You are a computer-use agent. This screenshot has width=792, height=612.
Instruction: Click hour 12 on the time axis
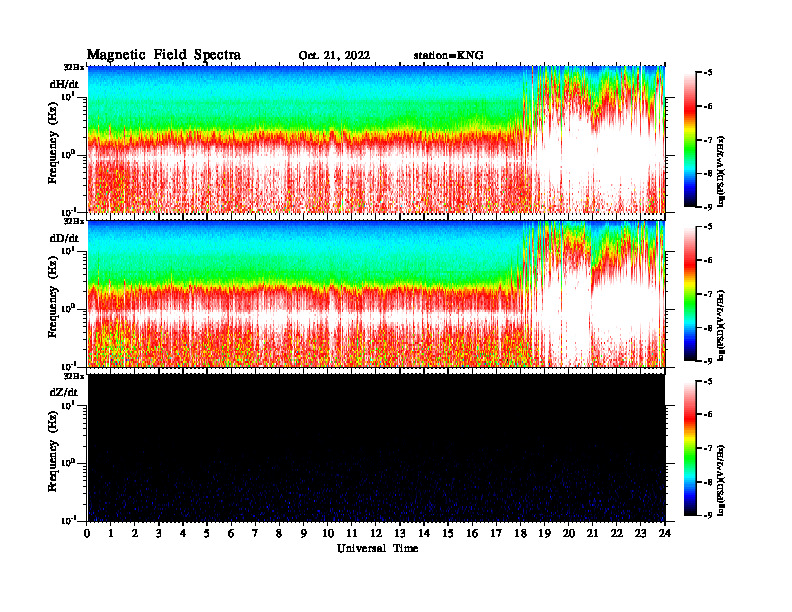(376, 533)
